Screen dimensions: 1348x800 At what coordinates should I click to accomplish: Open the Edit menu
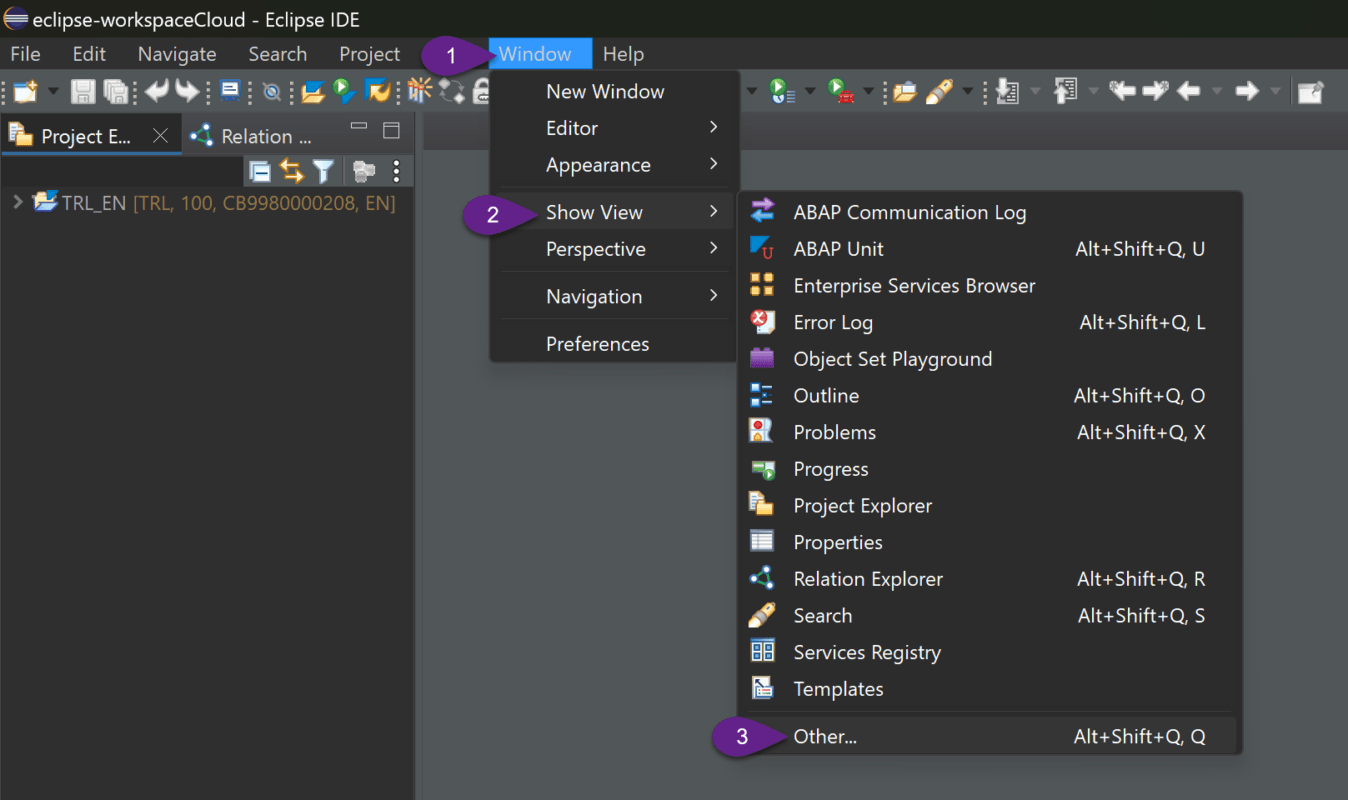pos(89,54)
